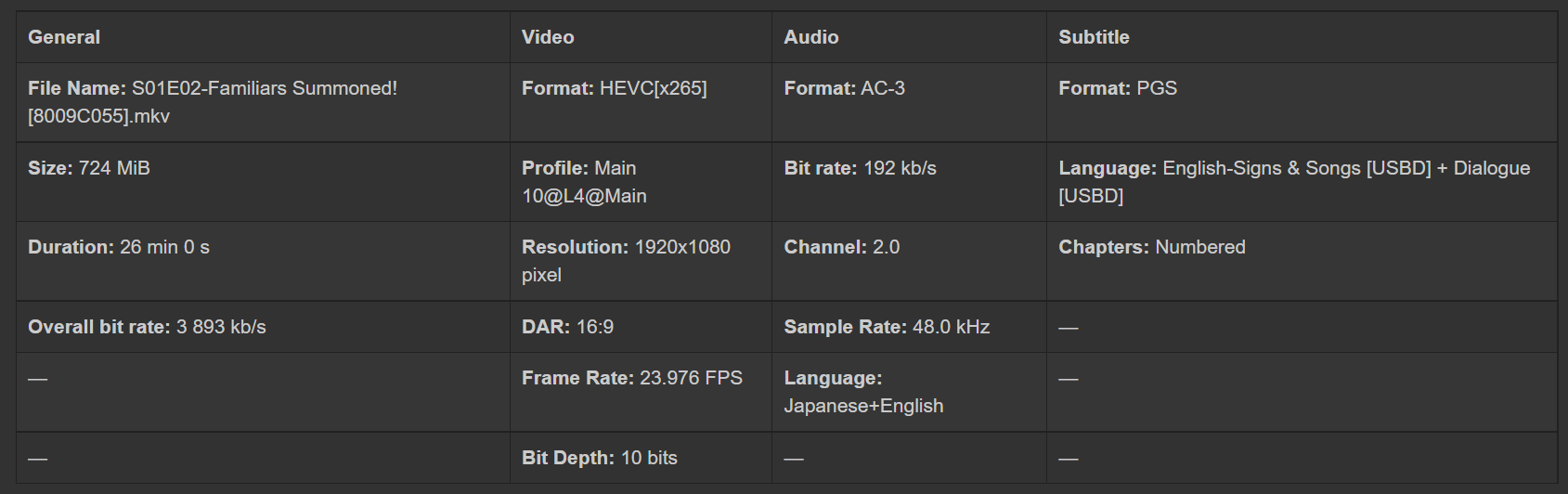This screenshot has height=494, width=1568.
Task: Click the DAR 16:9 cell
Action: pos(567,327)
